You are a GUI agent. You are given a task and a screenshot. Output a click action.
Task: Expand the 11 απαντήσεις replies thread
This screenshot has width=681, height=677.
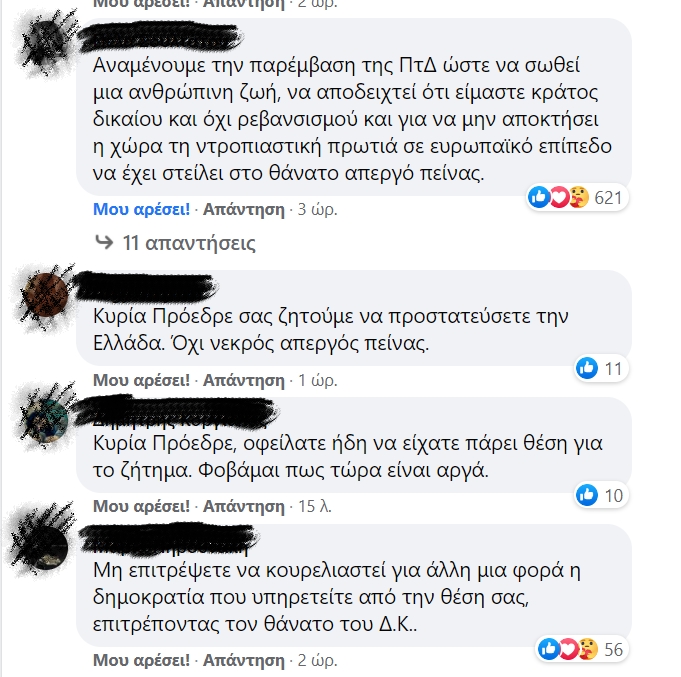[x=188, y=243]
